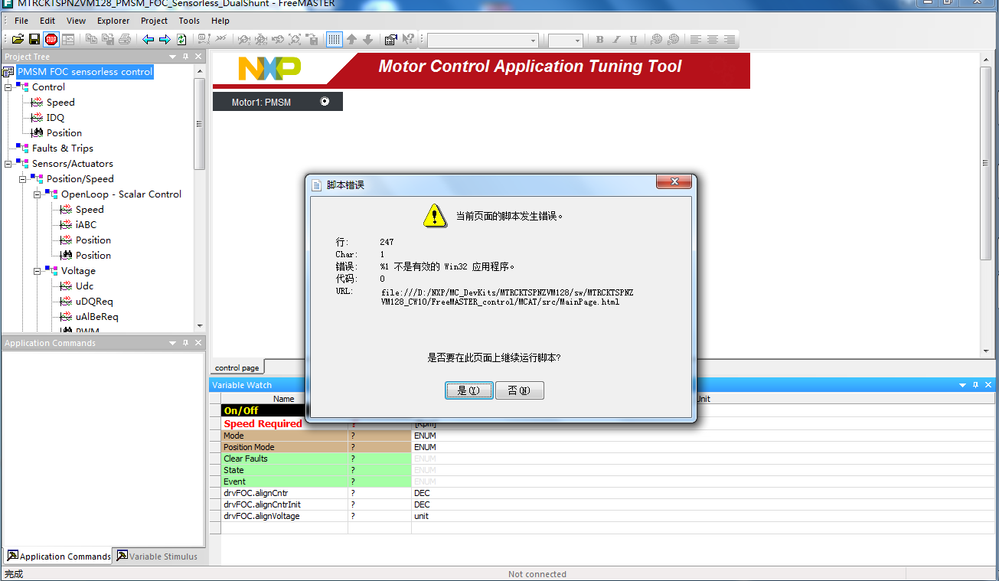Viewport: 999px width, 581px height.
Task: Open the Explorer menu
Action: [x=113, y=20]
